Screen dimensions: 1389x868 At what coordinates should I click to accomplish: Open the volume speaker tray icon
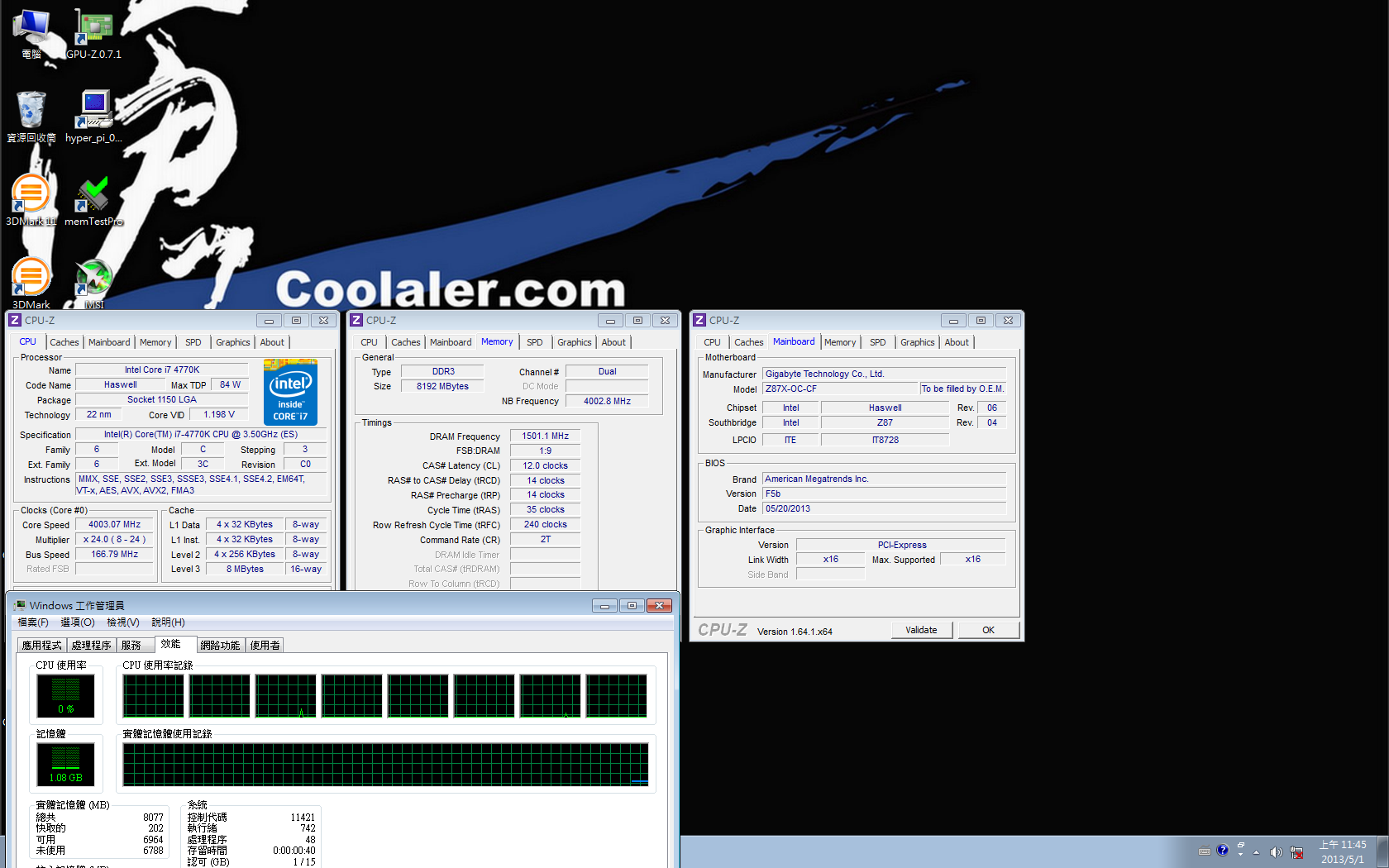[x=1276, y=852]
